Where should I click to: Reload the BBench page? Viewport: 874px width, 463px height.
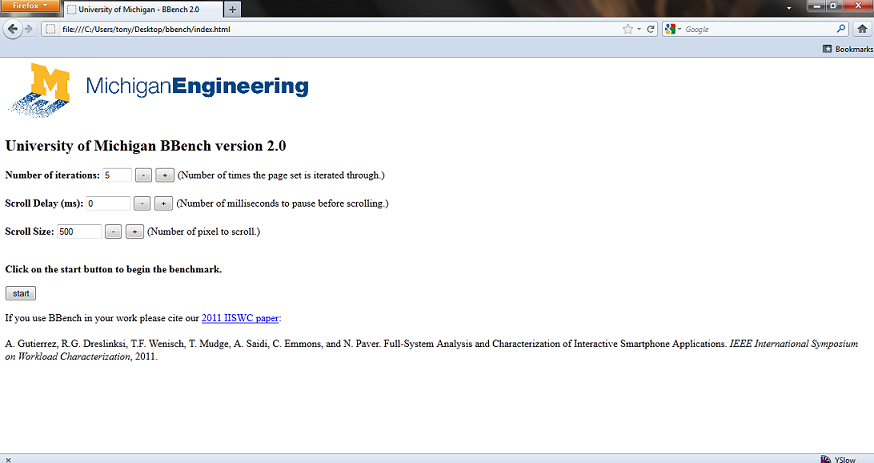tap(651, 29)
